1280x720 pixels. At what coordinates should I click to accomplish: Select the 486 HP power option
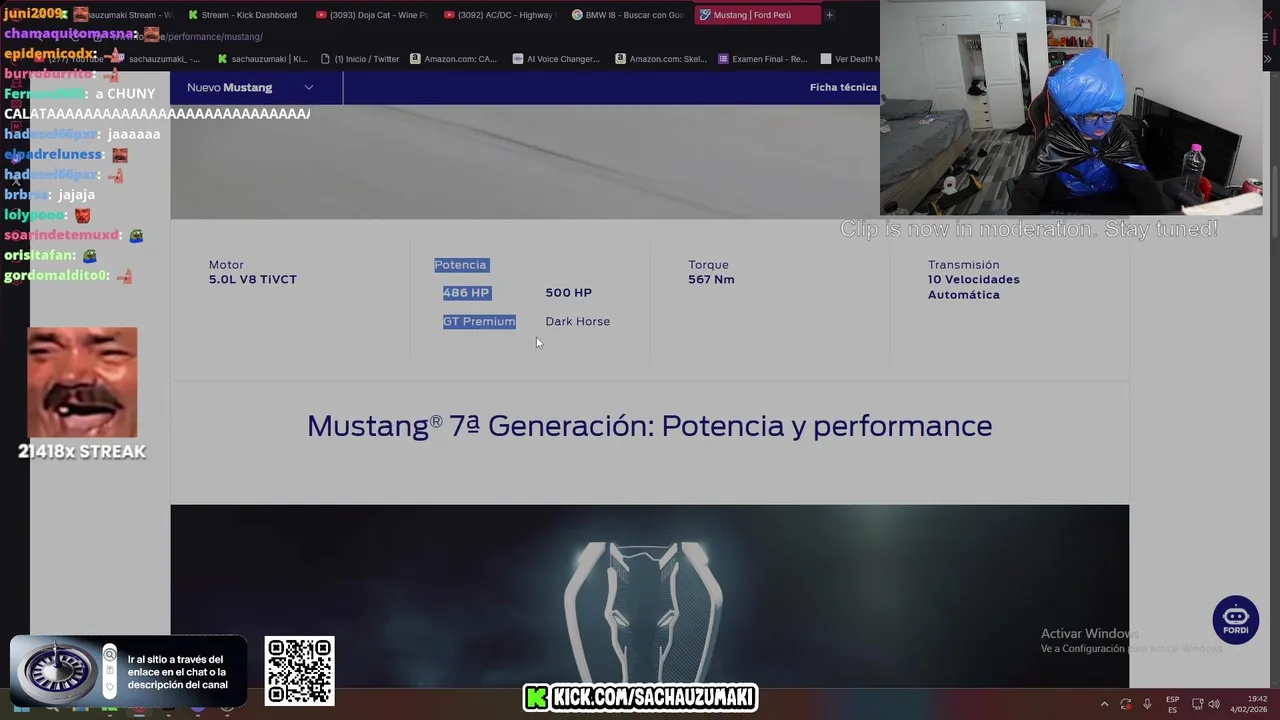(466, 293)
